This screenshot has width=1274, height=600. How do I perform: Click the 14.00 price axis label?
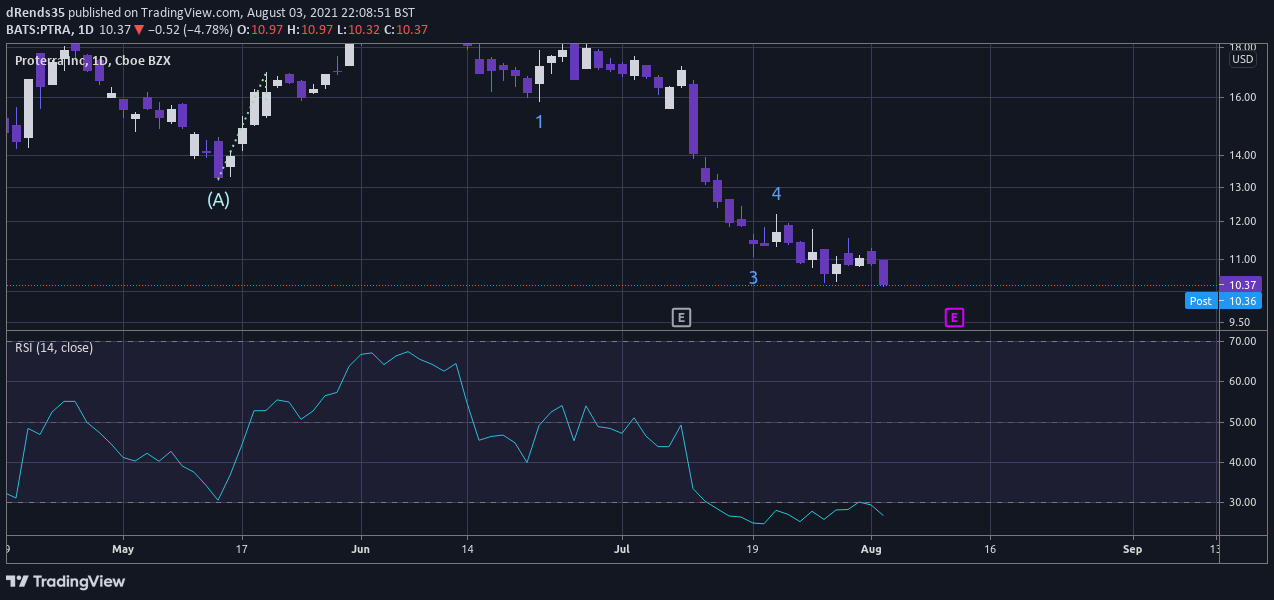(x=1242, y=155)
